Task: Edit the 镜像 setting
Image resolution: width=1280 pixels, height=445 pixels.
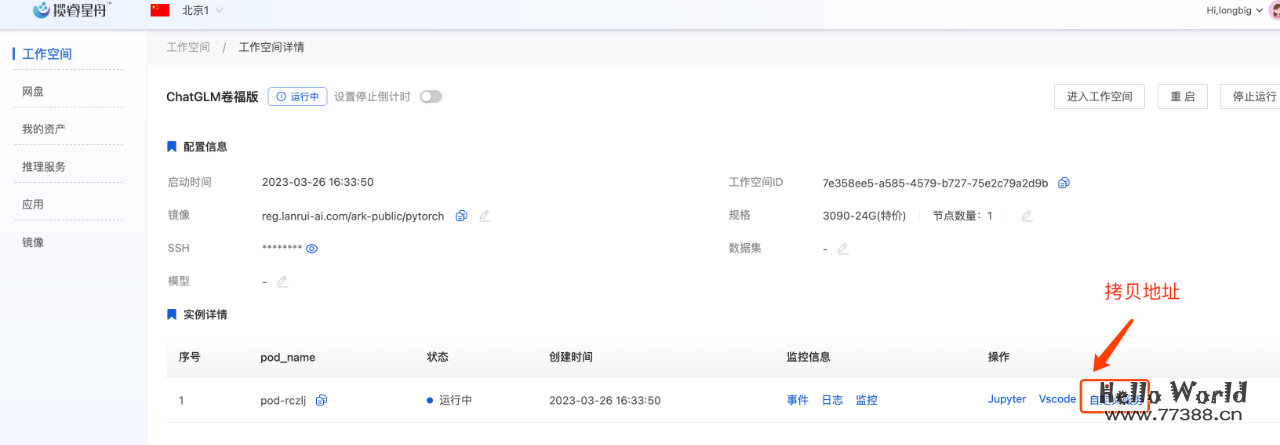Action: pos(485,216)
